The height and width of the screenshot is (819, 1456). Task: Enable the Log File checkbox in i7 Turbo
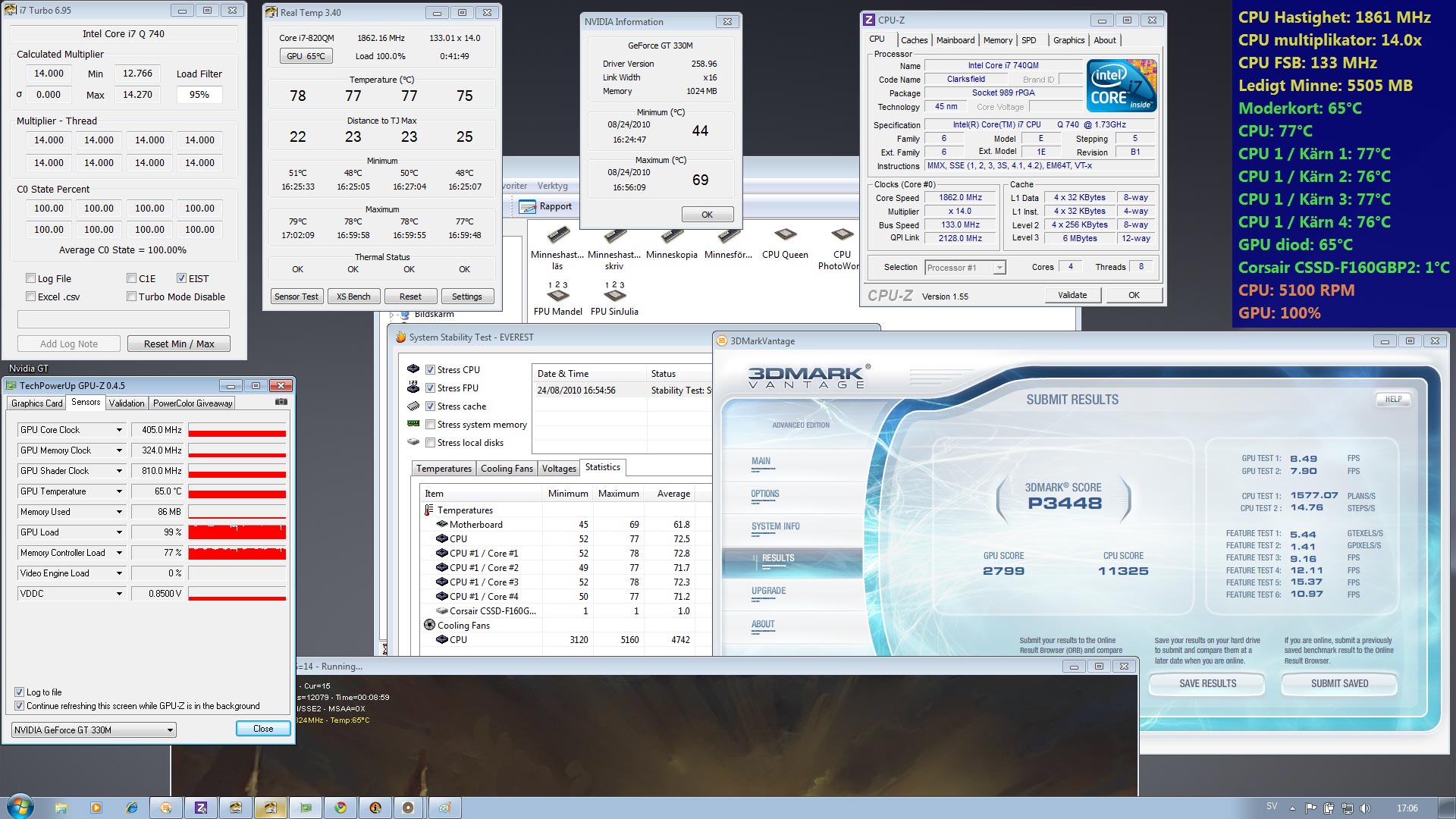(31, 278)
